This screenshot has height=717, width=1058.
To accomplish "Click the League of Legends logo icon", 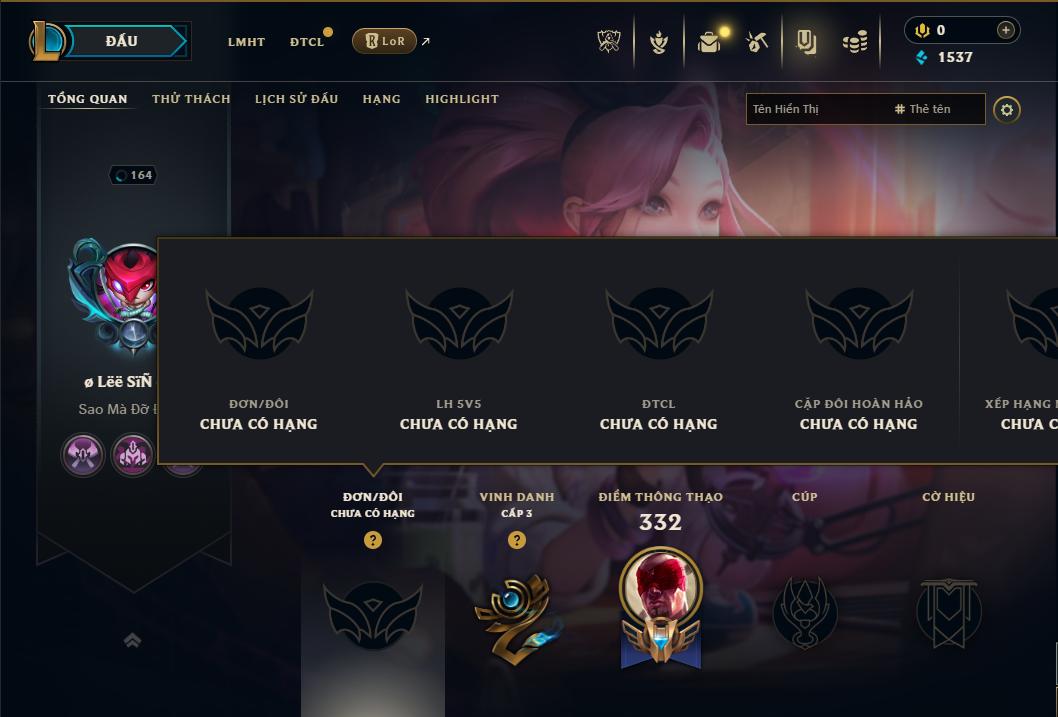I will click(x=46, y=41).
